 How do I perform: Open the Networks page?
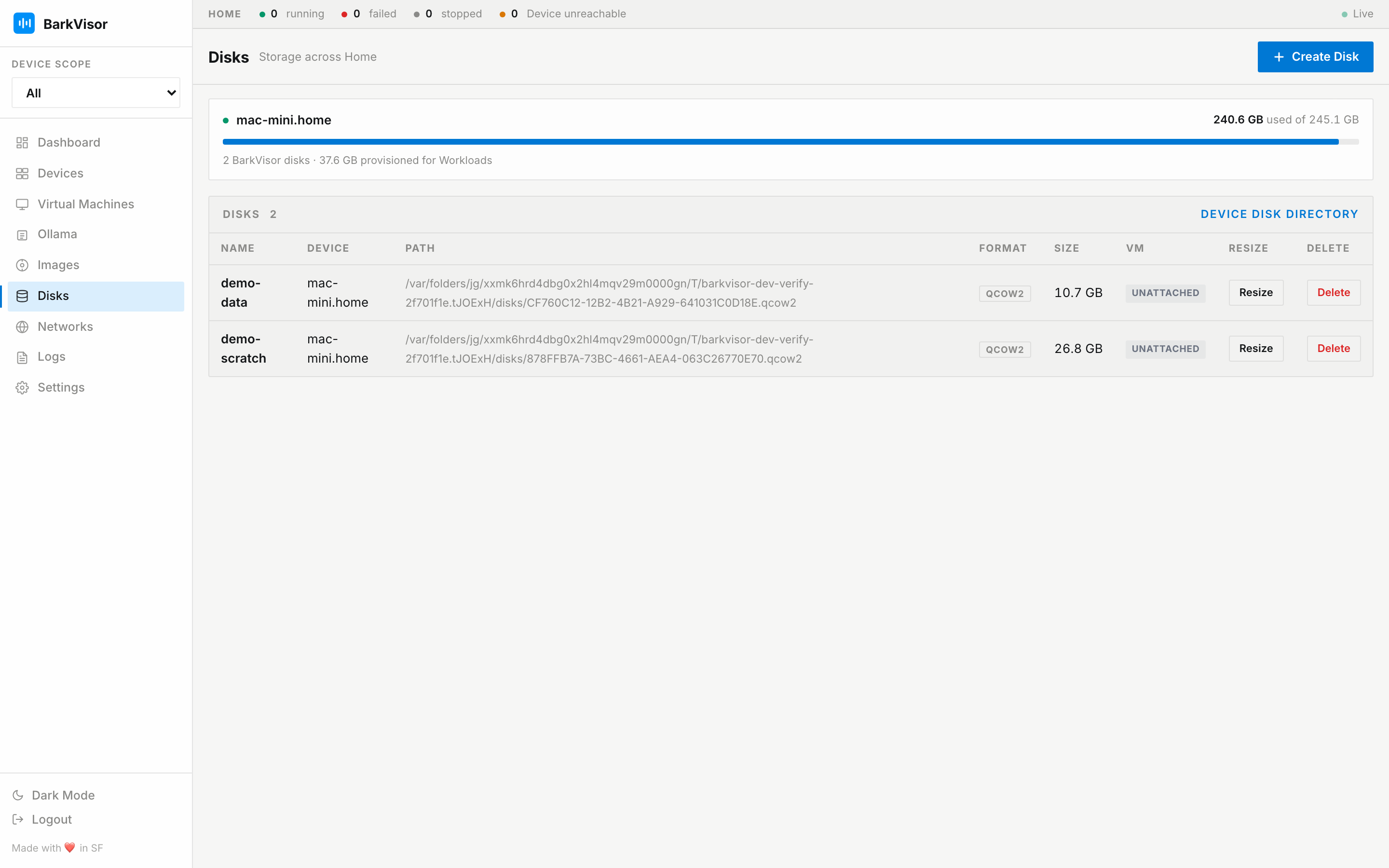tap(96, 326)
